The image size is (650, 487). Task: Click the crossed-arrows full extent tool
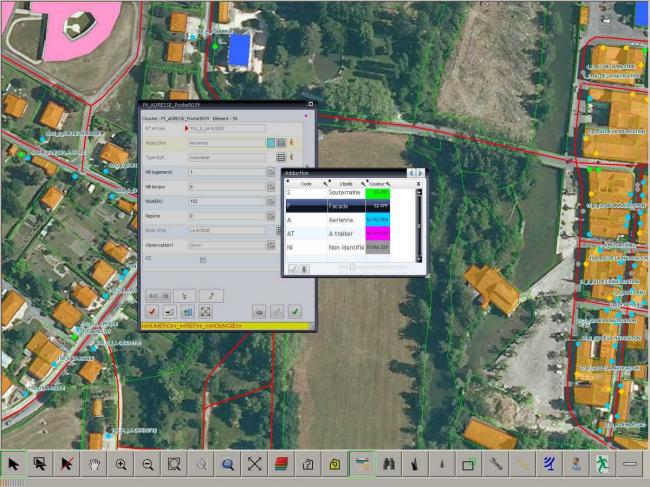[x=254, y=464]
